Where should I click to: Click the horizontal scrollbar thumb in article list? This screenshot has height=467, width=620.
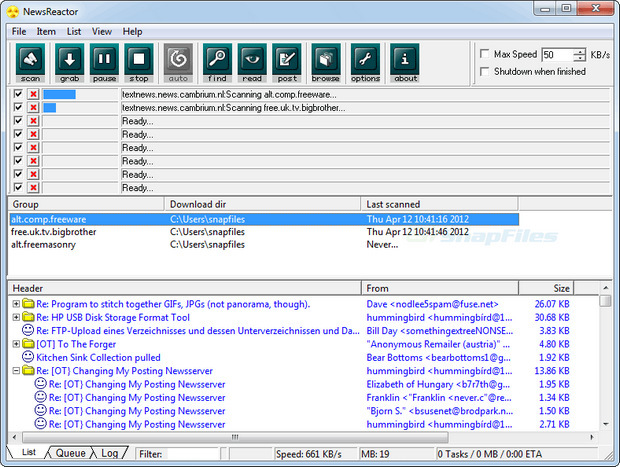click(x=235, y=437)
